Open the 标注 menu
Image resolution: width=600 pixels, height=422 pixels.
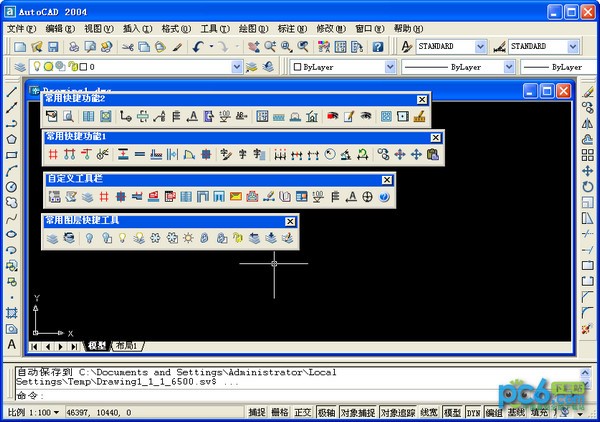coord(292,29)
